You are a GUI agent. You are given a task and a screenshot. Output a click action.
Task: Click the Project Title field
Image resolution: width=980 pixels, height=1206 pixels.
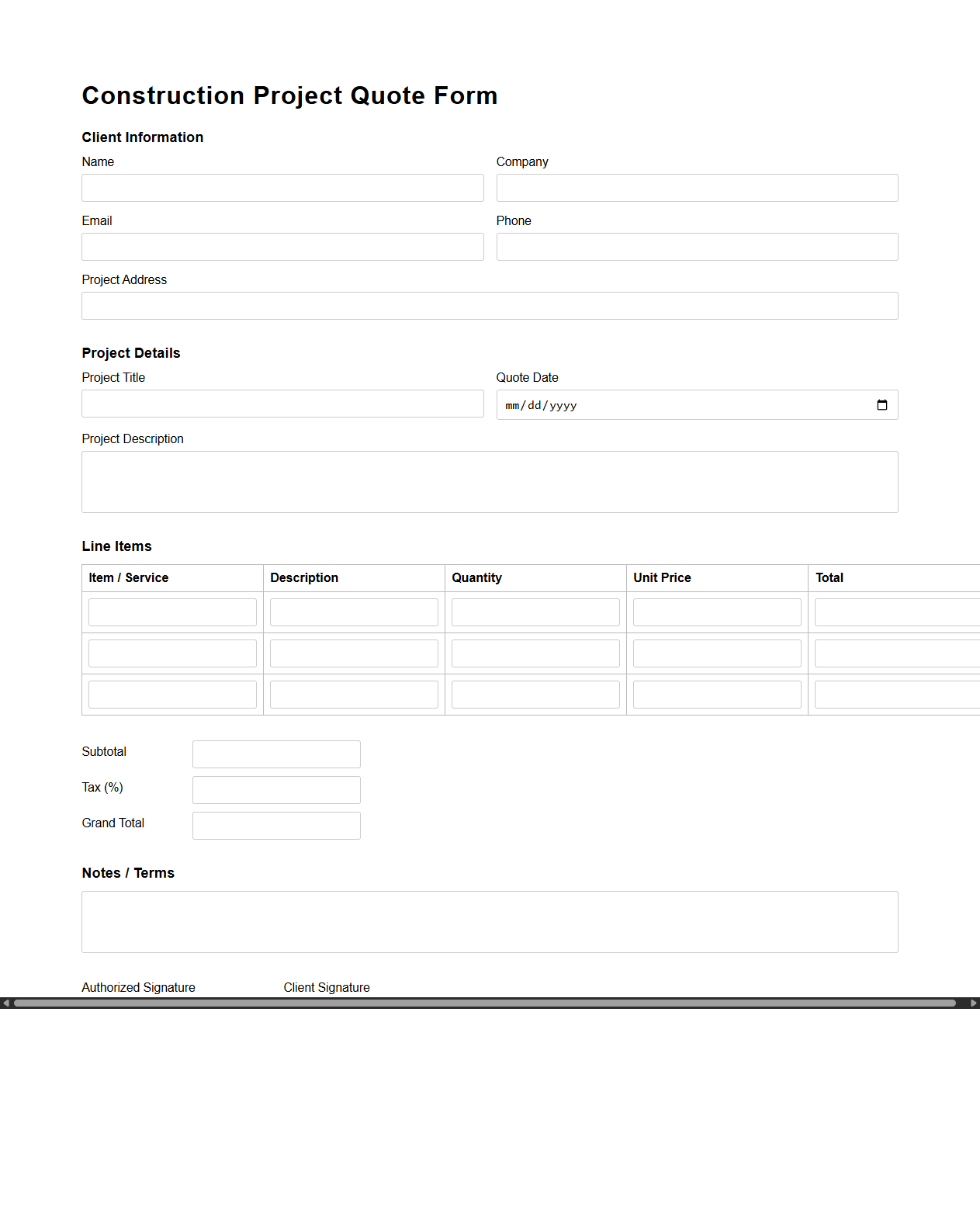pyautogui.click(x=282, y=403)
